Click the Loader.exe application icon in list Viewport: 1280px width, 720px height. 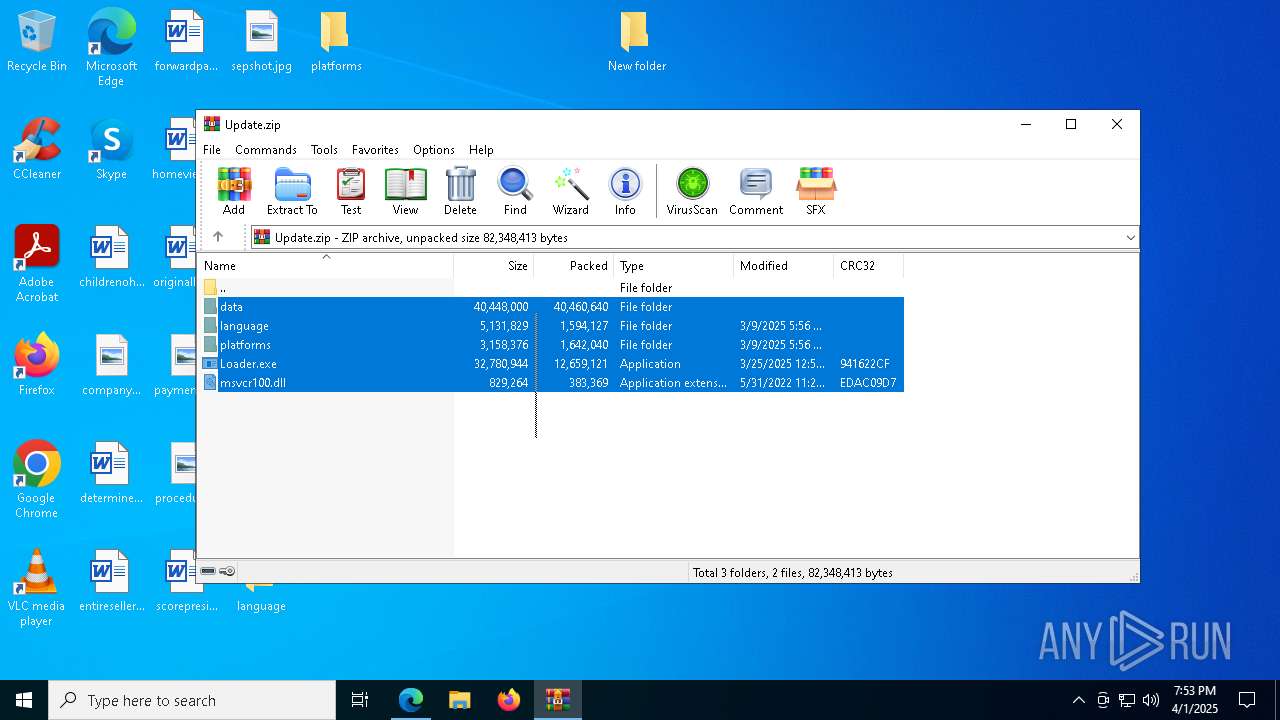pyautogui.click(x=210, y=364)
